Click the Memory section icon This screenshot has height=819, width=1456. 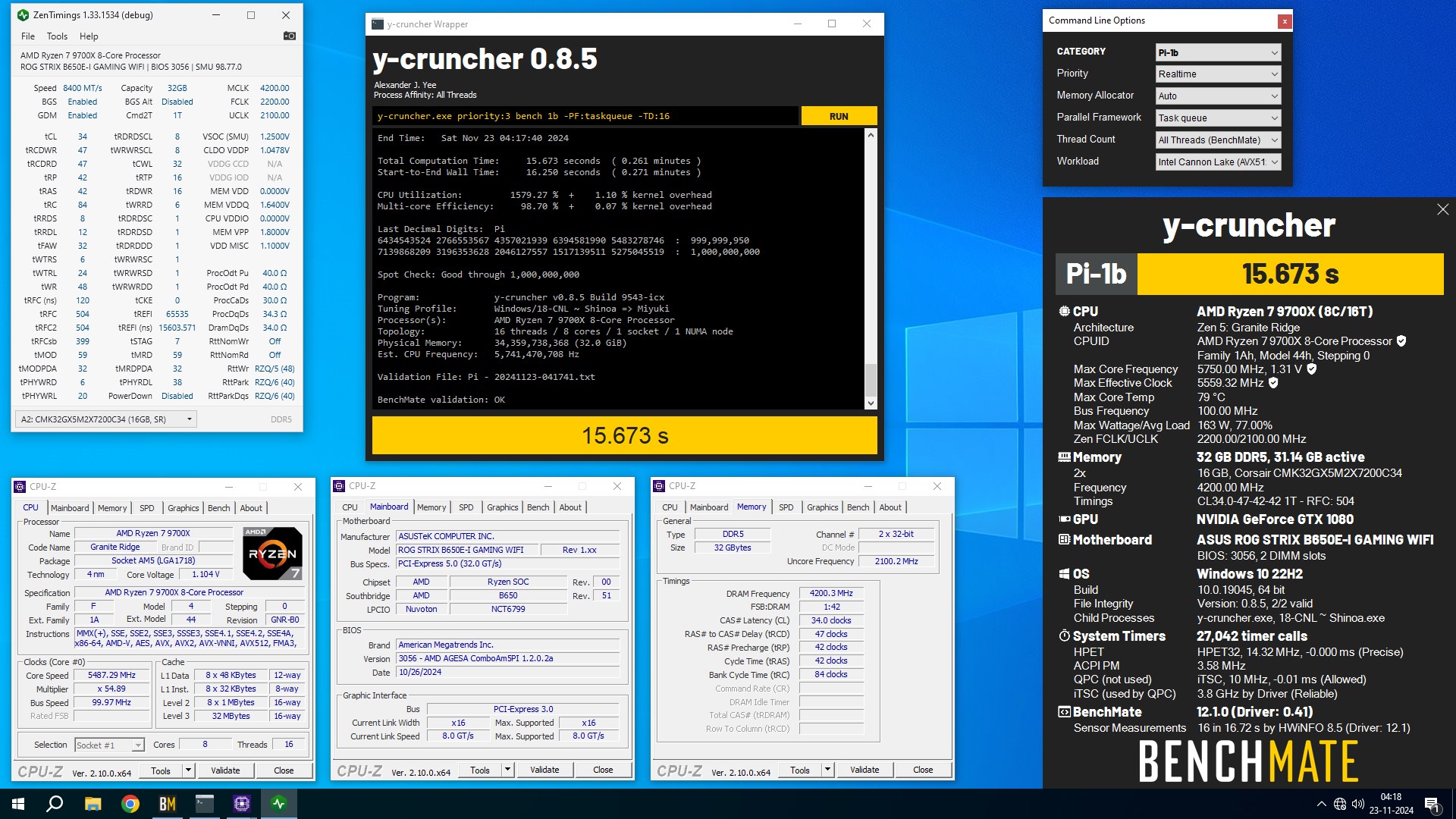pyautogui.click(x=1064, y=457)
